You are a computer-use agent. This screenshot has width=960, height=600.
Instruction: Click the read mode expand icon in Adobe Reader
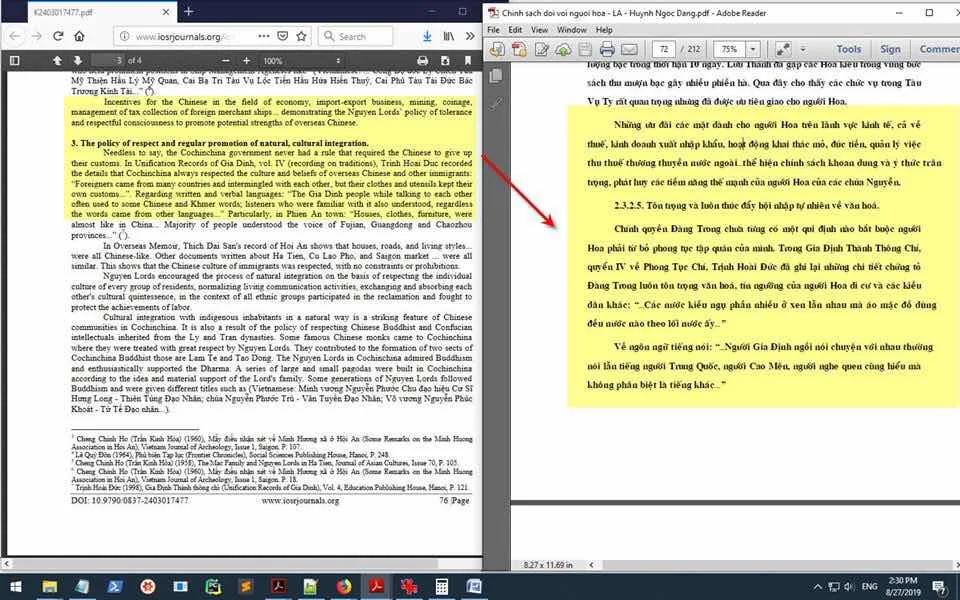point(783,49)
